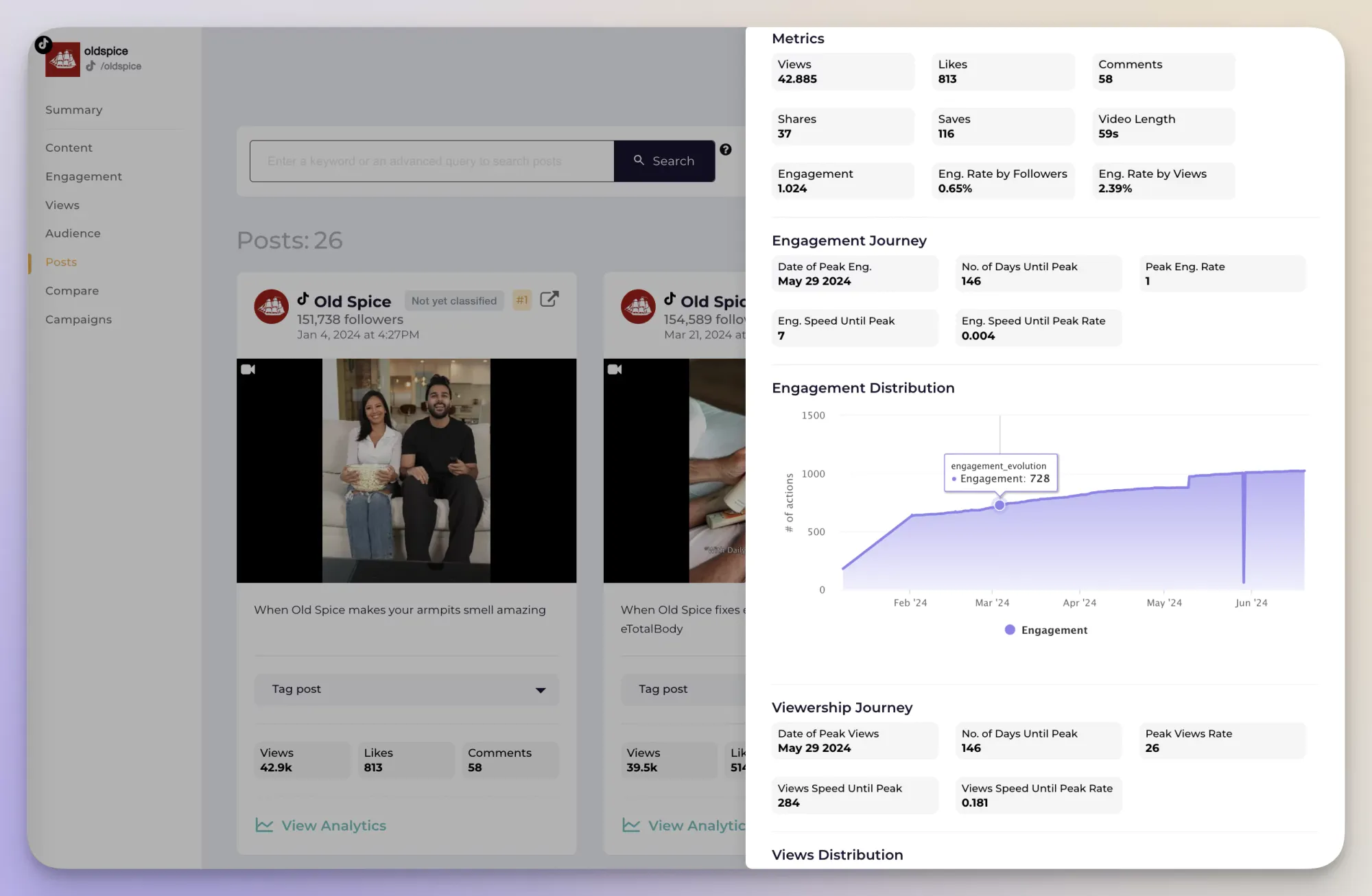This screenshot has height=896, width=1372.
Task: Click Date of Peak Views card
Action: [x=855, y=741]
